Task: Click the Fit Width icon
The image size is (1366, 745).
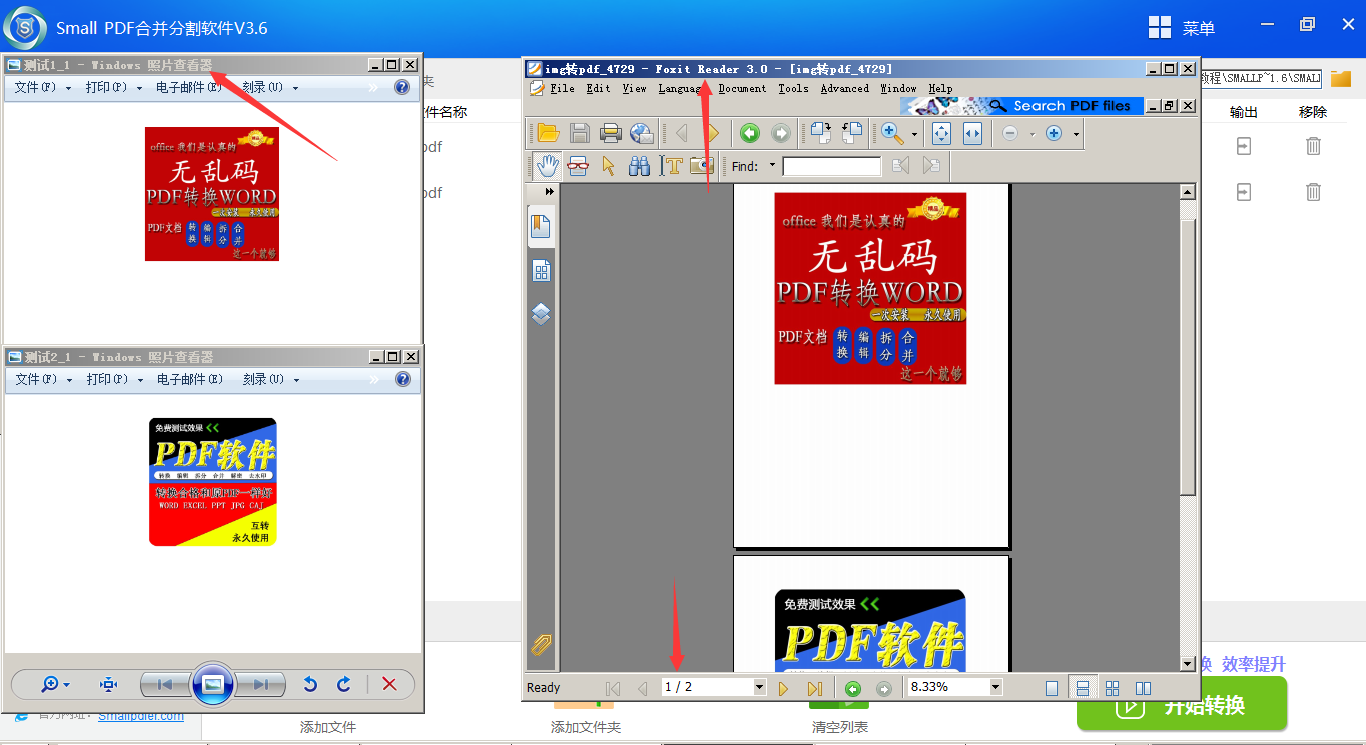Action: [972, 133]
